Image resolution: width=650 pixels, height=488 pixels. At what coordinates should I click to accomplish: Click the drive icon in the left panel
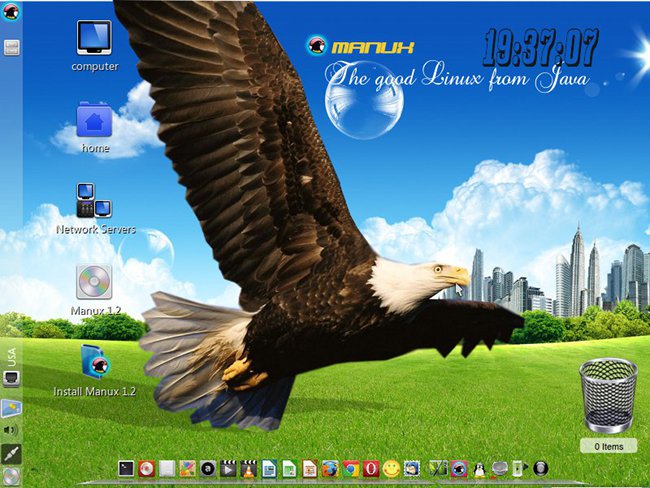click(11, 47)
